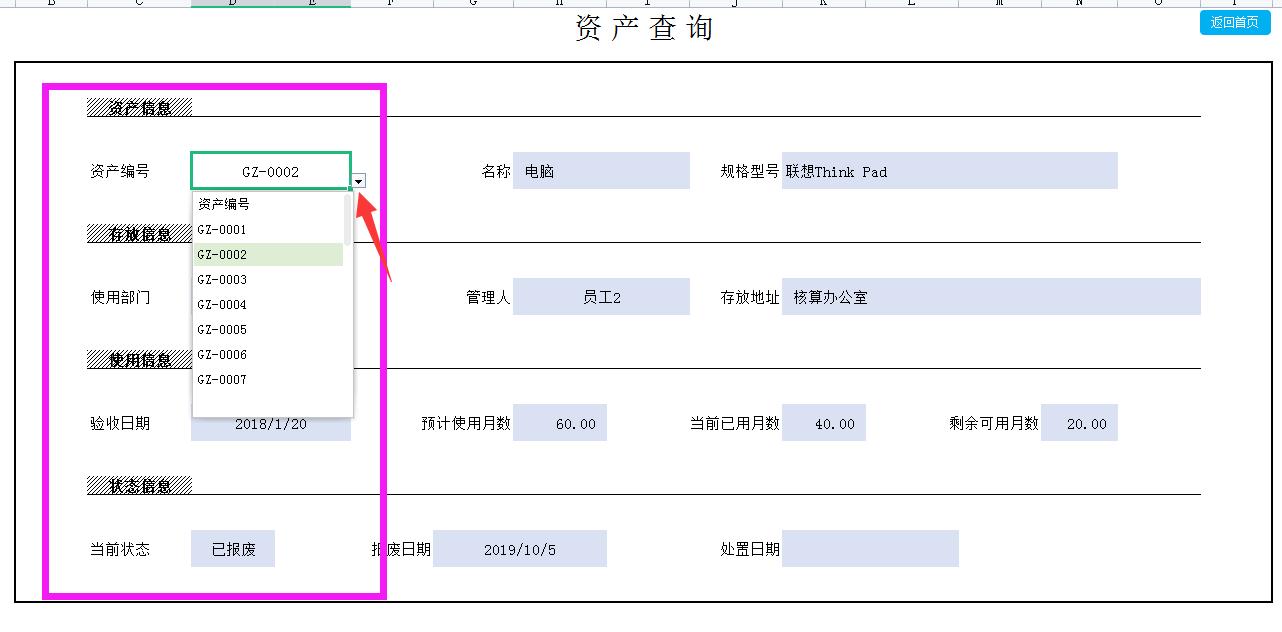
Task: Click the 名称 field showing 电脑
Action: (600, 170)
